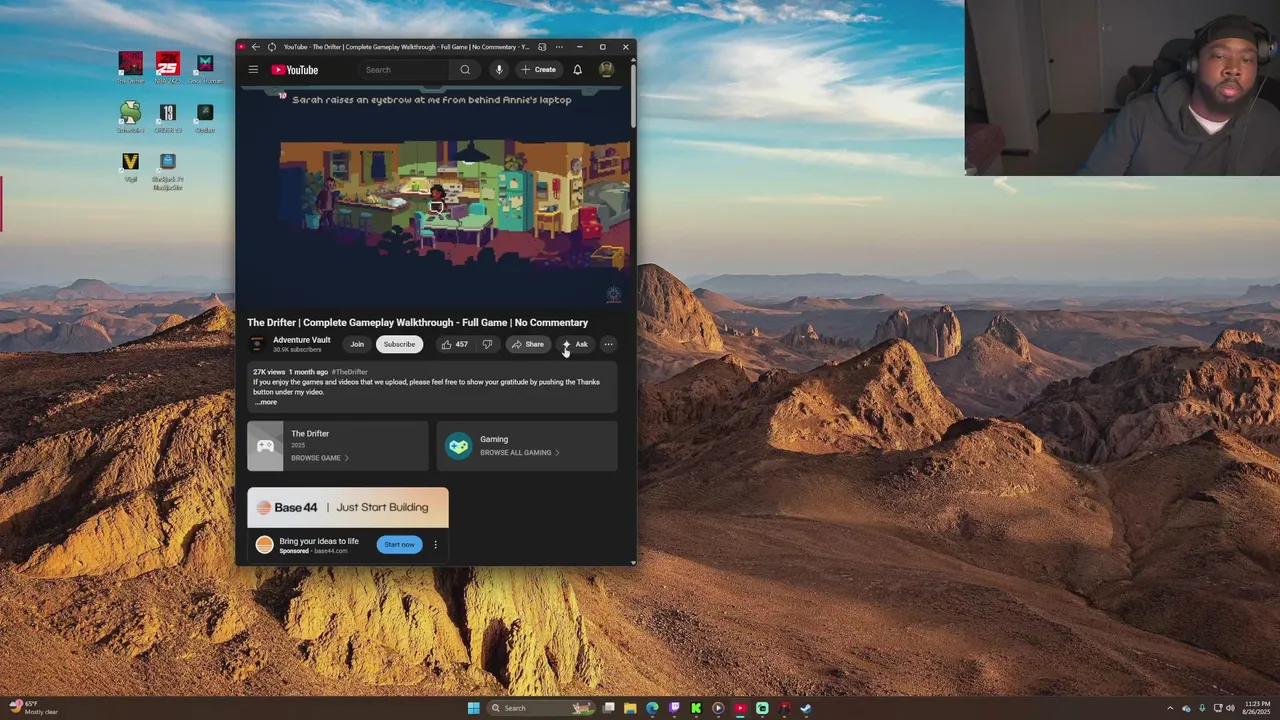Switch to YouTube app in taskbar
1280x720 pixels.
pyautogui.click(x=740, y=708)
